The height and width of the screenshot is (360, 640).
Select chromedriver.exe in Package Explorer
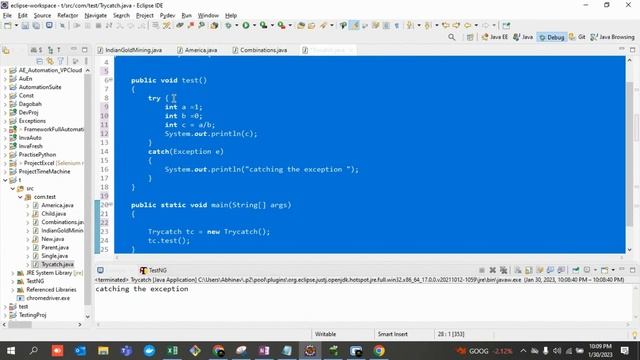click(x=48, y=298)
